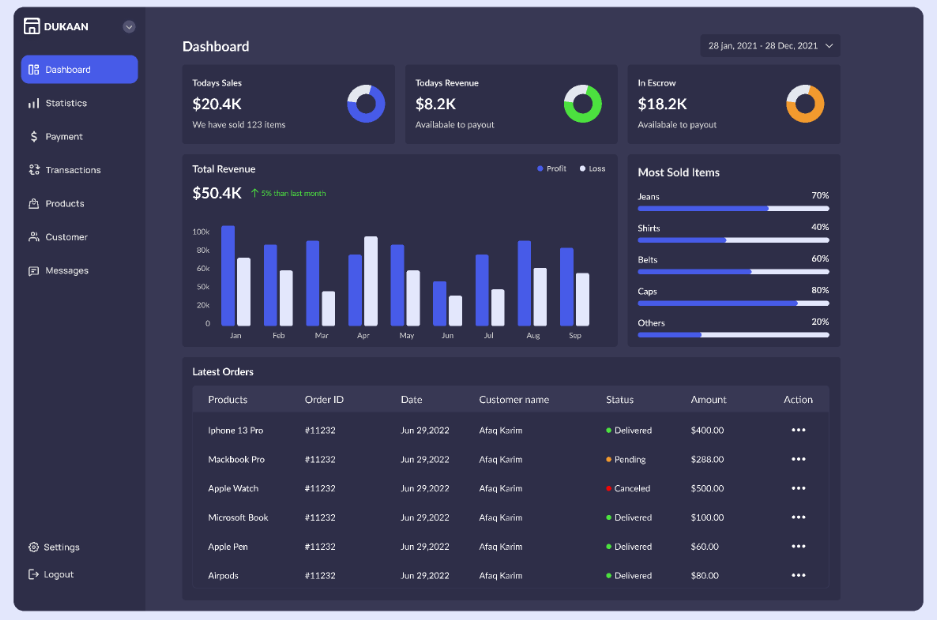Click the Payment dollar sign icon
The width and height of the screenshot is (937, 620).
click(33, 137)
